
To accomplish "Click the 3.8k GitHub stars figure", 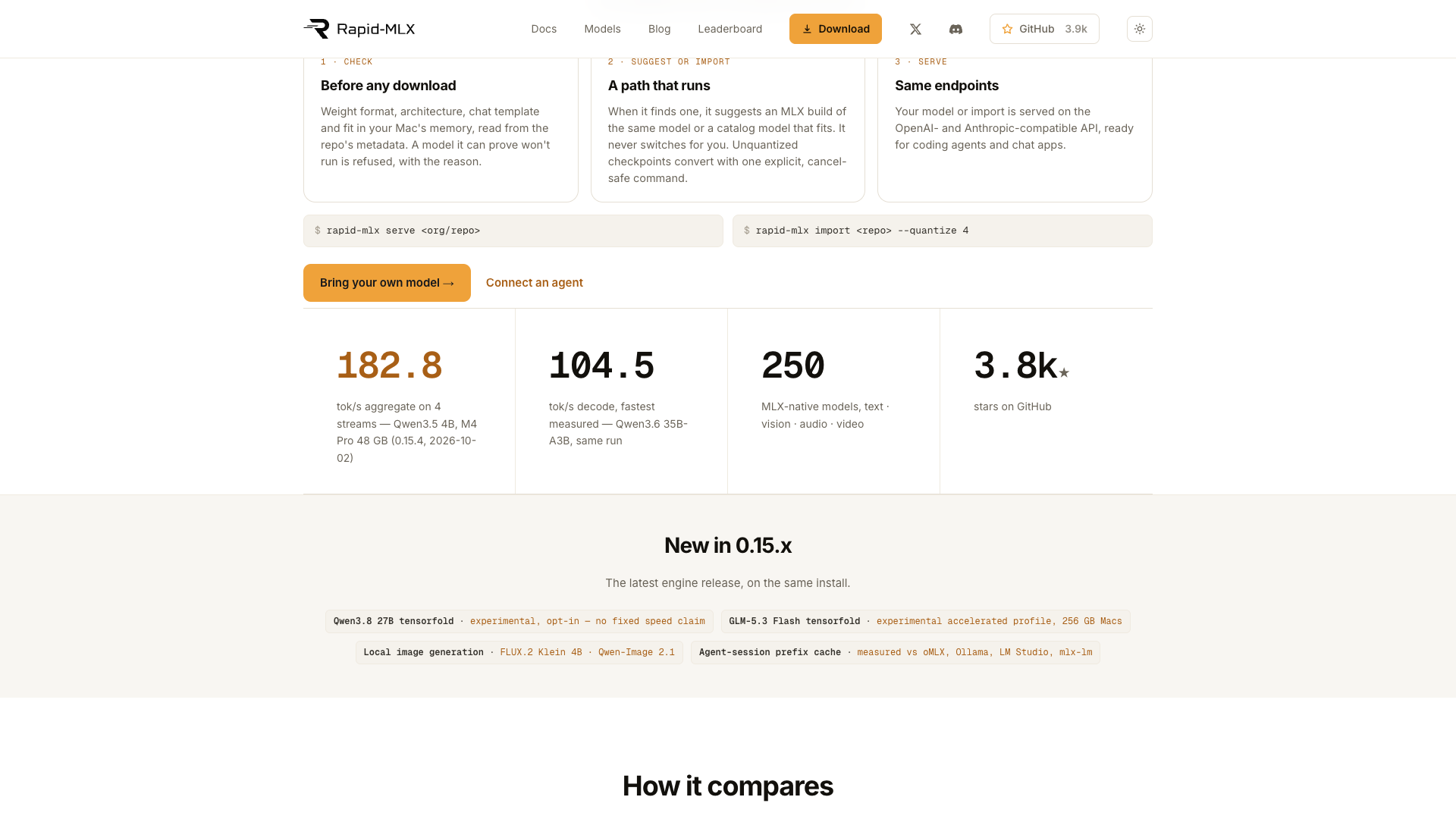I will click(x=1021, y=366).
